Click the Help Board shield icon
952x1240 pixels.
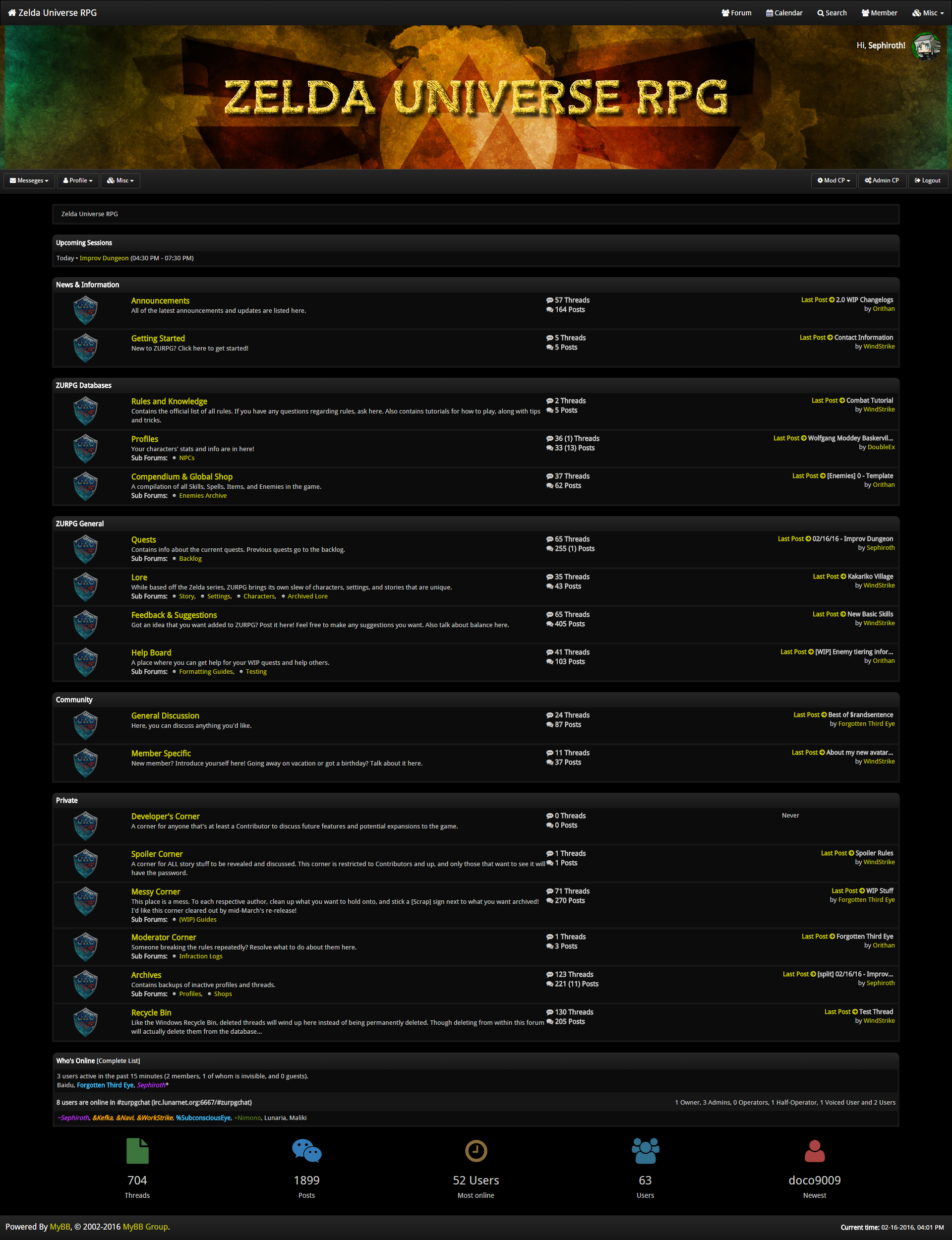[86, 662]
